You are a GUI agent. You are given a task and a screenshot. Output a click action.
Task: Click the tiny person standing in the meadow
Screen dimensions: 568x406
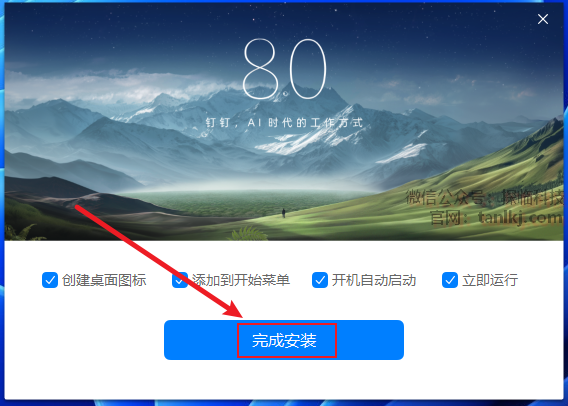(x=284, y=213)
